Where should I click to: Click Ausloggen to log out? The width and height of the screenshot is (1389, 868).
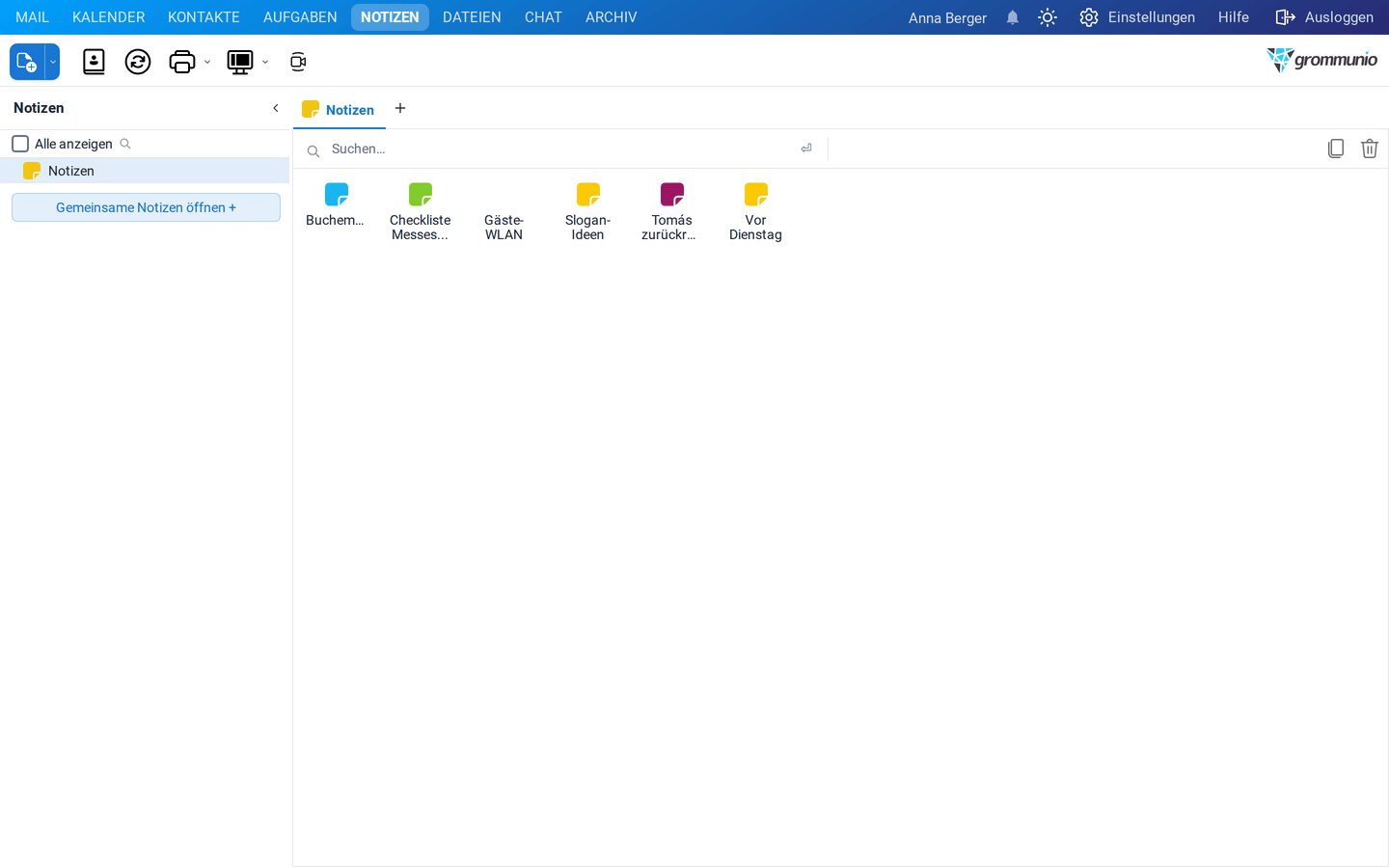(1324, 17)
